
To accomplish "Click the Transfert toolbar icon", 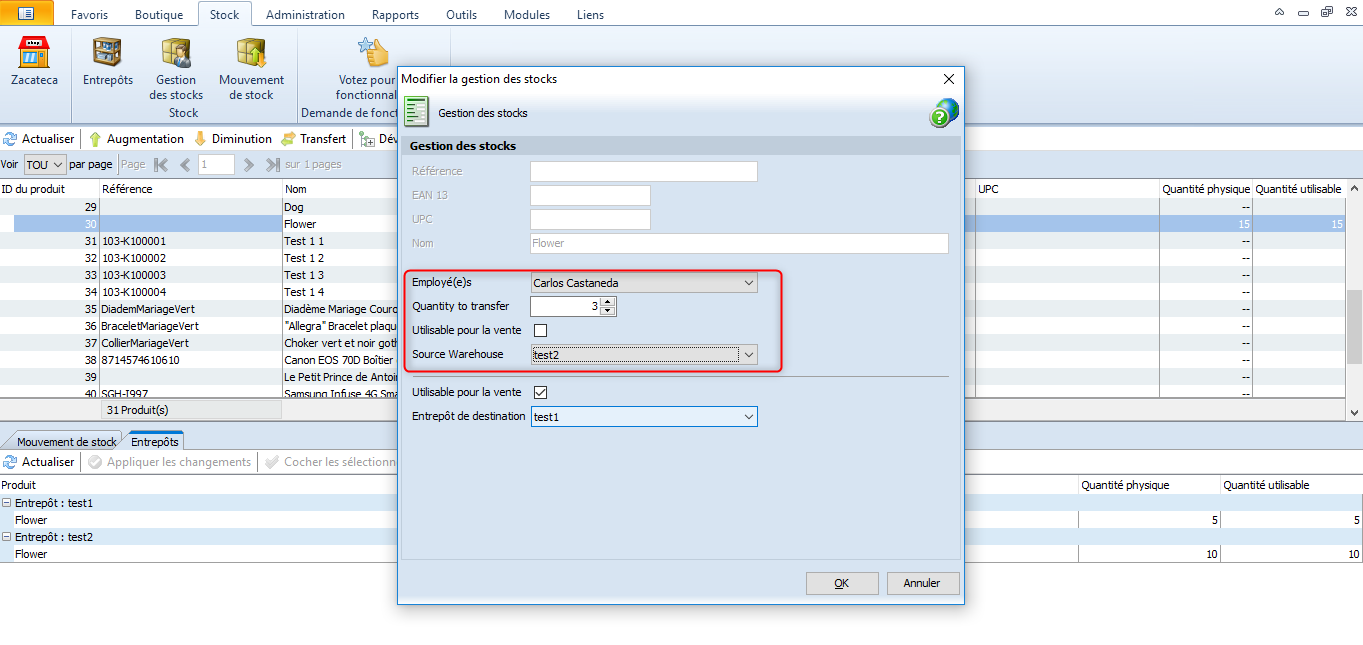I will (289, 139).
